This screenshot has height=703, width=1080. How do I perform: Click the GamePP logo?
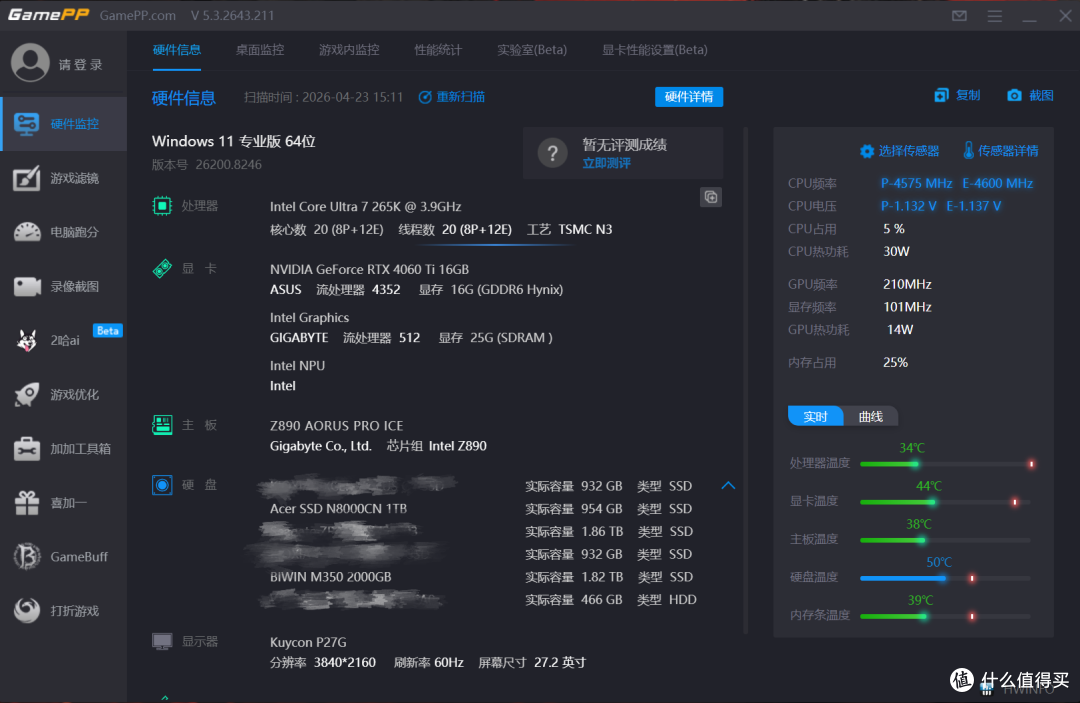(x=48, y=14)
